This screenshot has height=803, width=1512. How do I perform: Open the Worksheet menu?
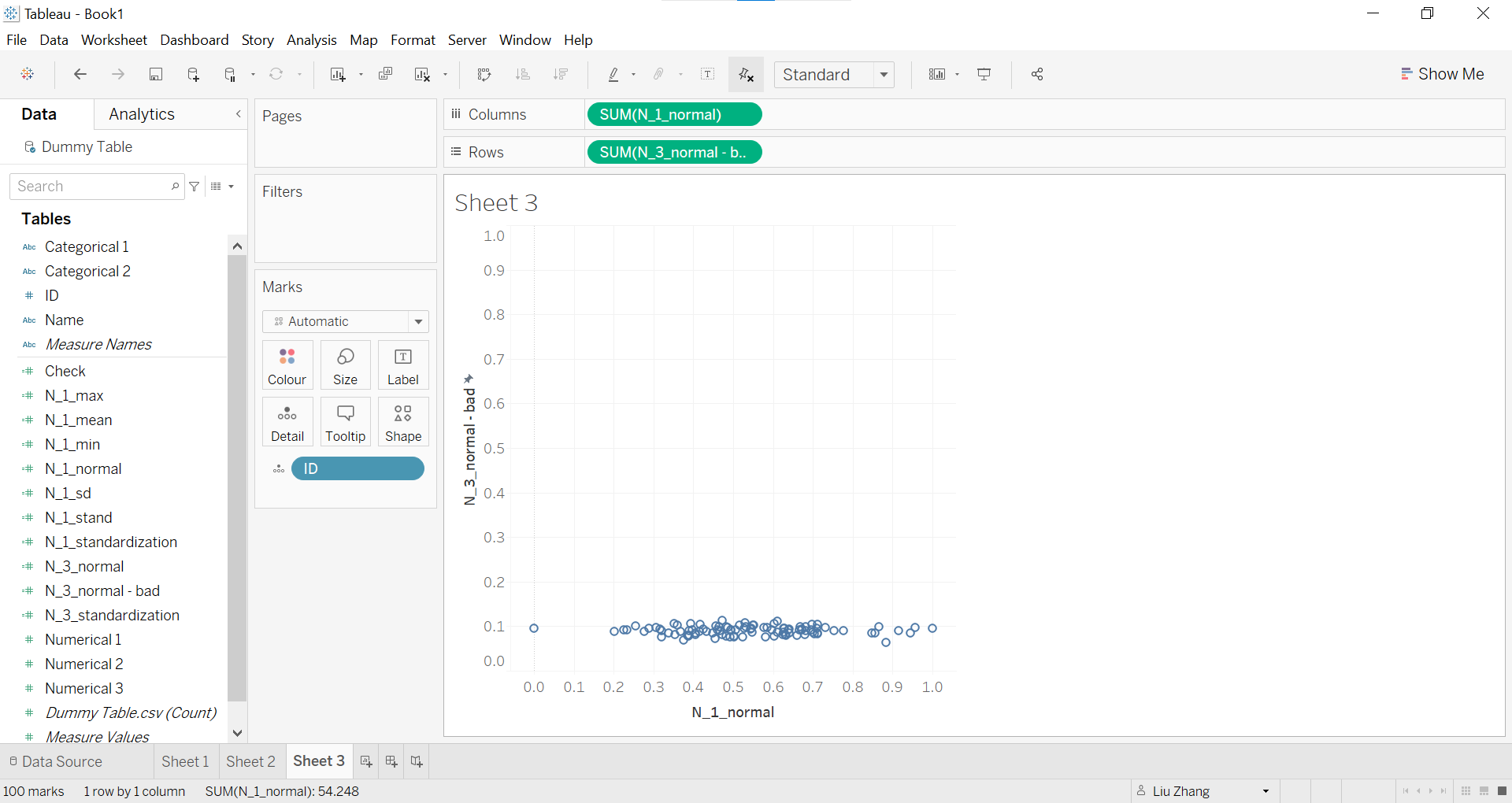[x=114, y=40]
